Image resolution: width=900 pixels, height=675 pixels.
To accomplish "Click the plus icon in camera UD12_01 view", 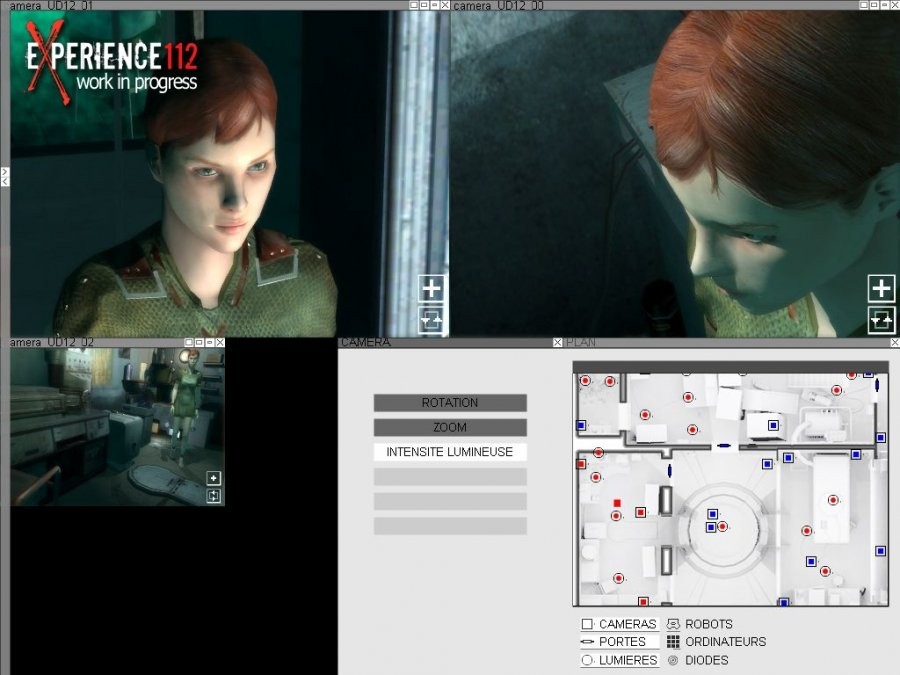I will (431, 289).
